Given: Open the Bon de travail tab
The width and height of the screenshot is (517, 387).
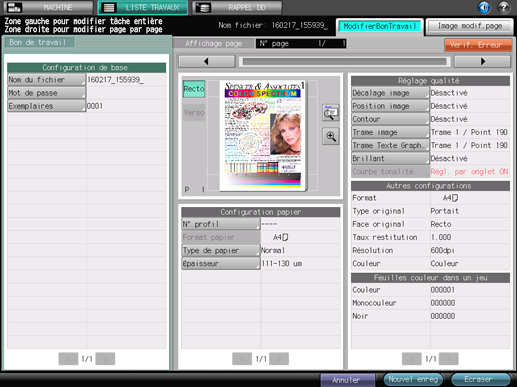Looking at the screenshot, I should pos(39,43).
